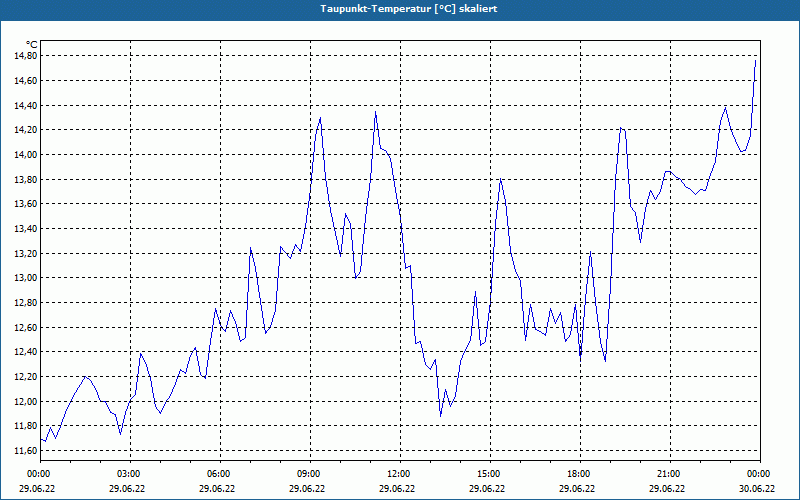Click the 09:00 time axis label
This screenshot has height=500, width=800.
click(311, 474)
